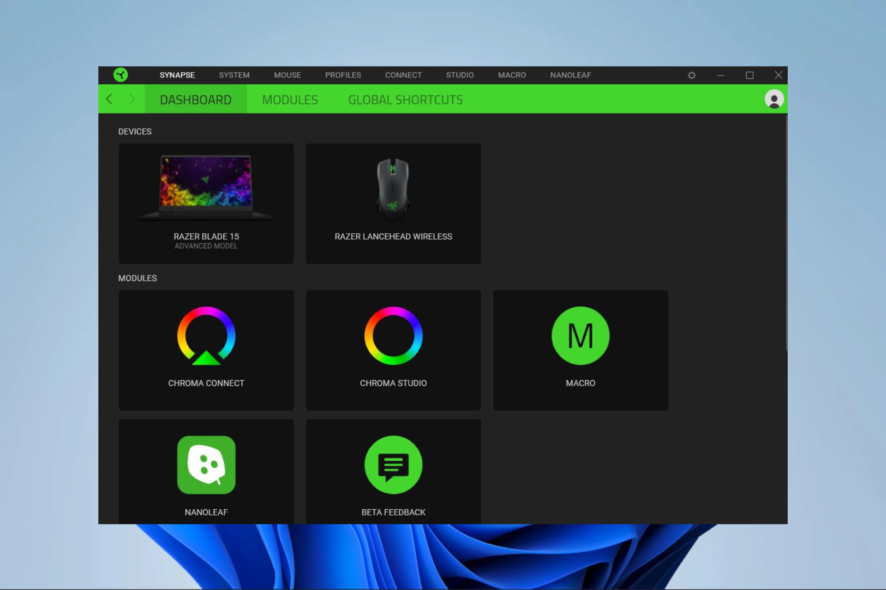This screenshot has height=590, width=886.
Task: Click the Advanced Model subtitle
Action: 206,246
